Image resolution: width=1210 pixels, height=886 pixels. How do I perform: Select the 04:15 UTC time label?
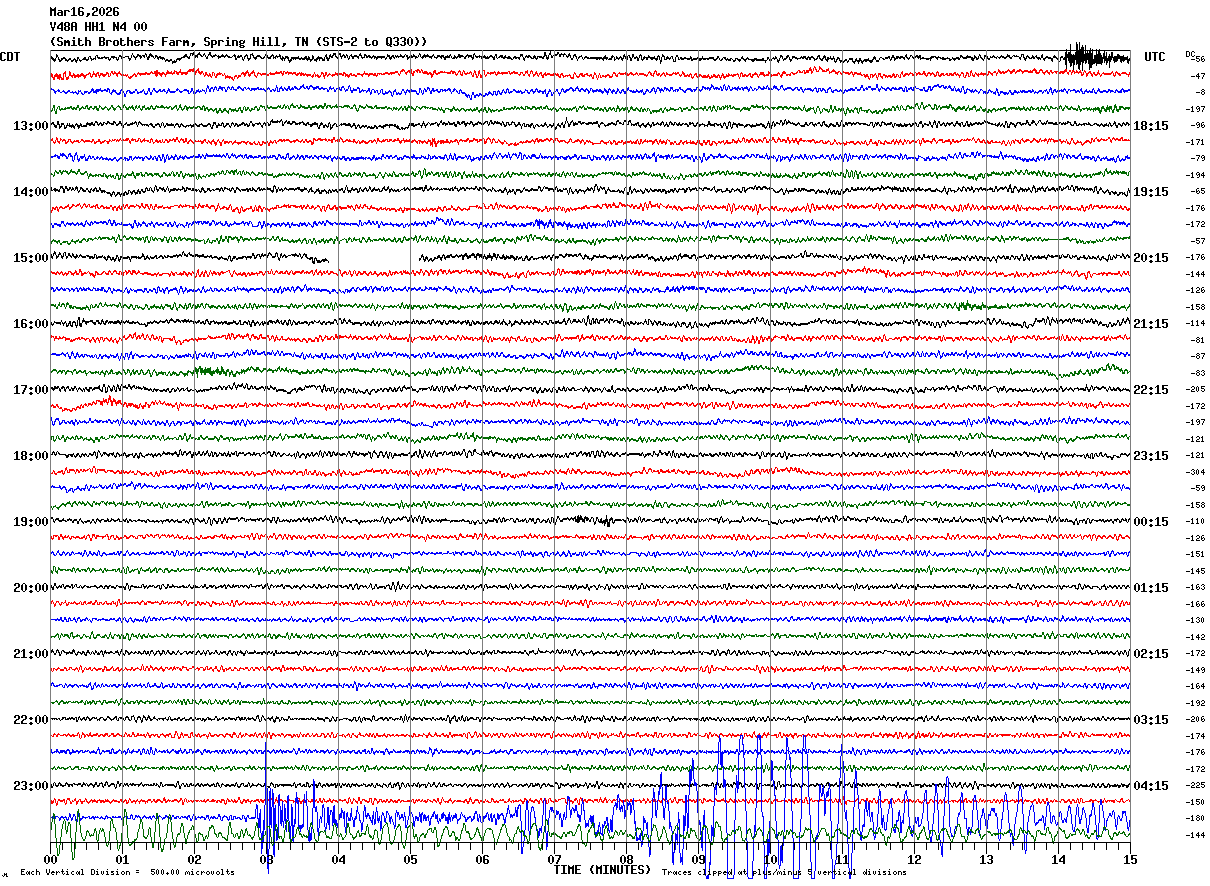[1151, 786]
